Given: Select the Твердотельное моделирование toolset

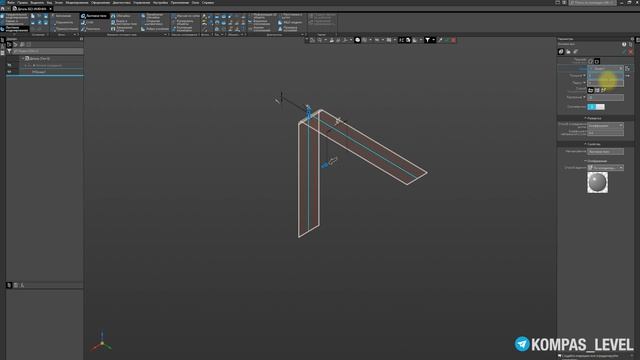Looking at the screenshot, I should coord(15,16).
